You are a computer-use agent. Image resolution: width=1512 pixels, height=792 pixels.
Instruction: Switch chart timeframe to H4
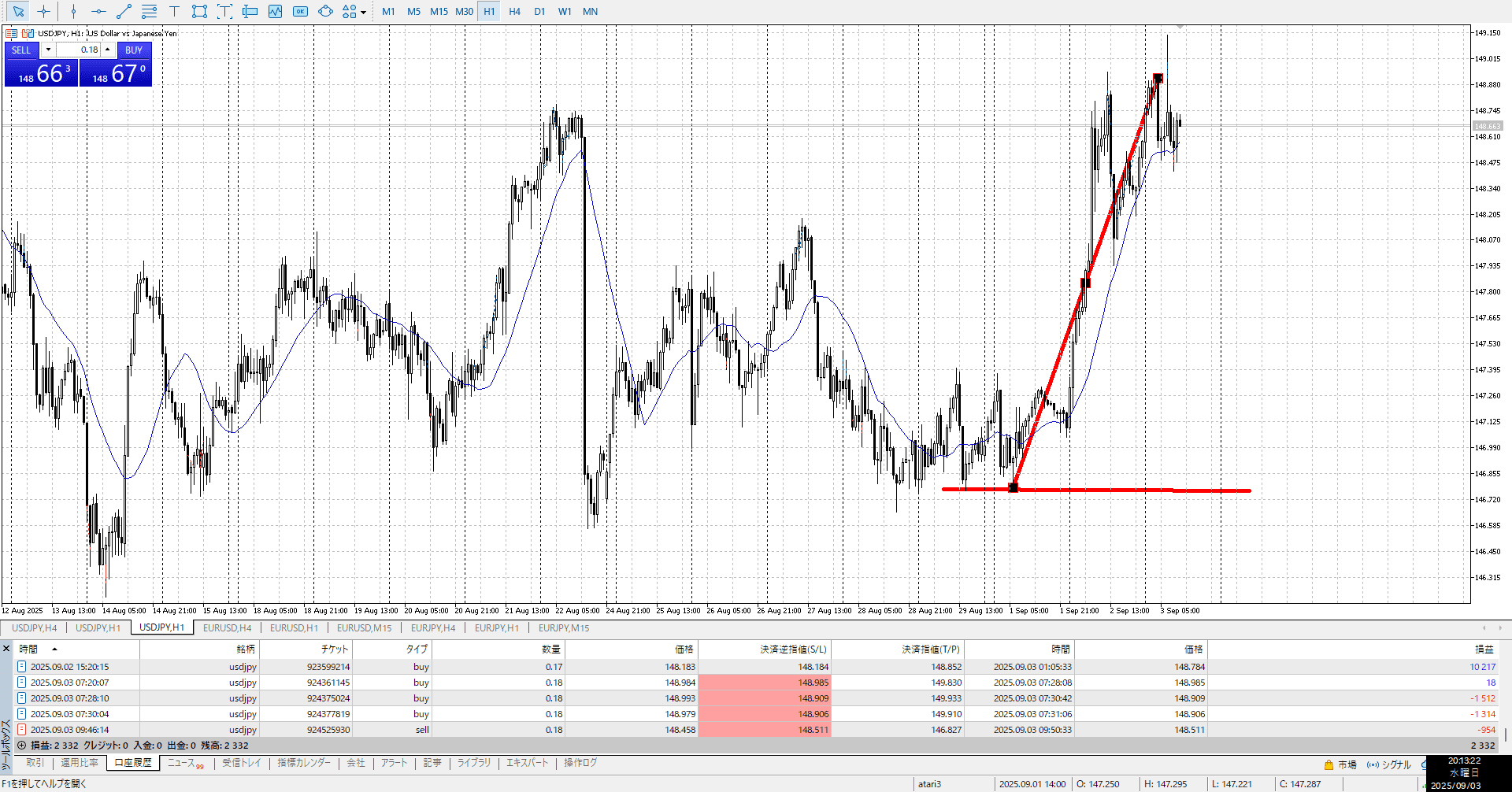pyautogui.click(x=514, y=11)
